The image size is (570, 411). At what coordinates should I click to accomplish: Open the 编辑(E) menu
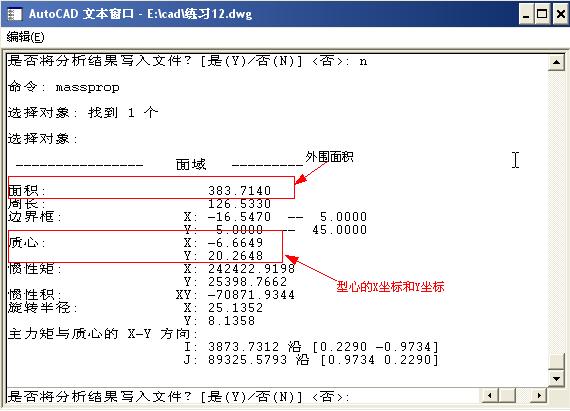(x=25, y=37)
